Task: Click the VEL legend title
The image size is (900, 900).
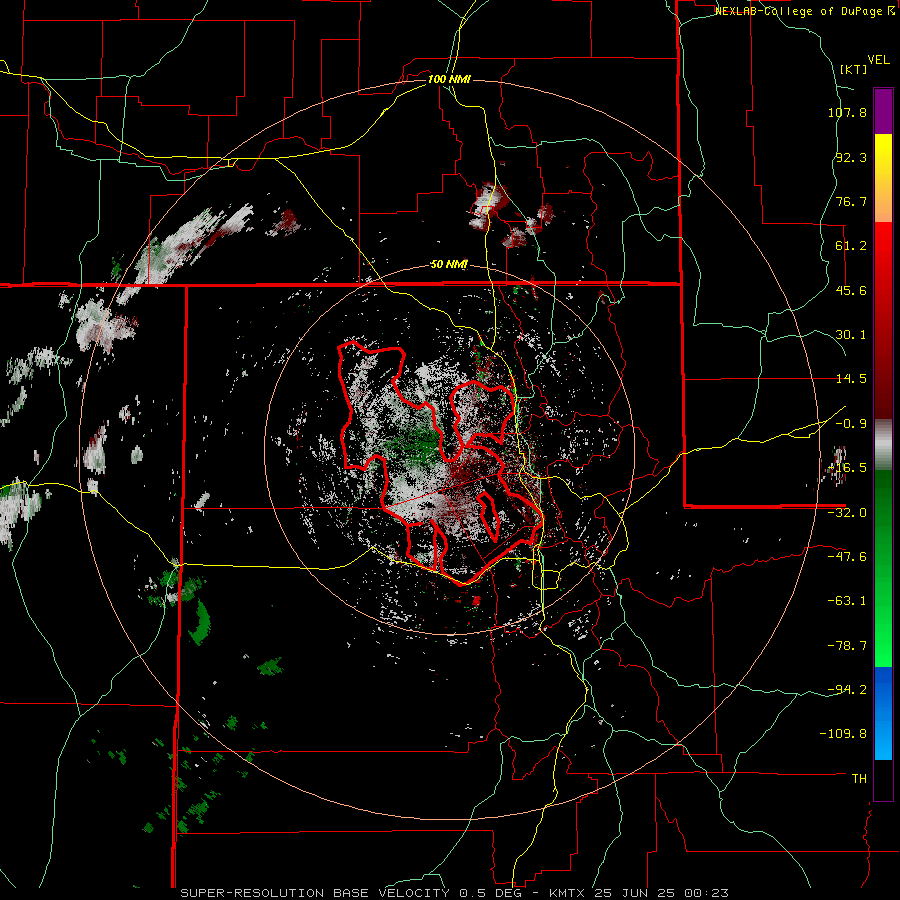Action: coord(878,60)
